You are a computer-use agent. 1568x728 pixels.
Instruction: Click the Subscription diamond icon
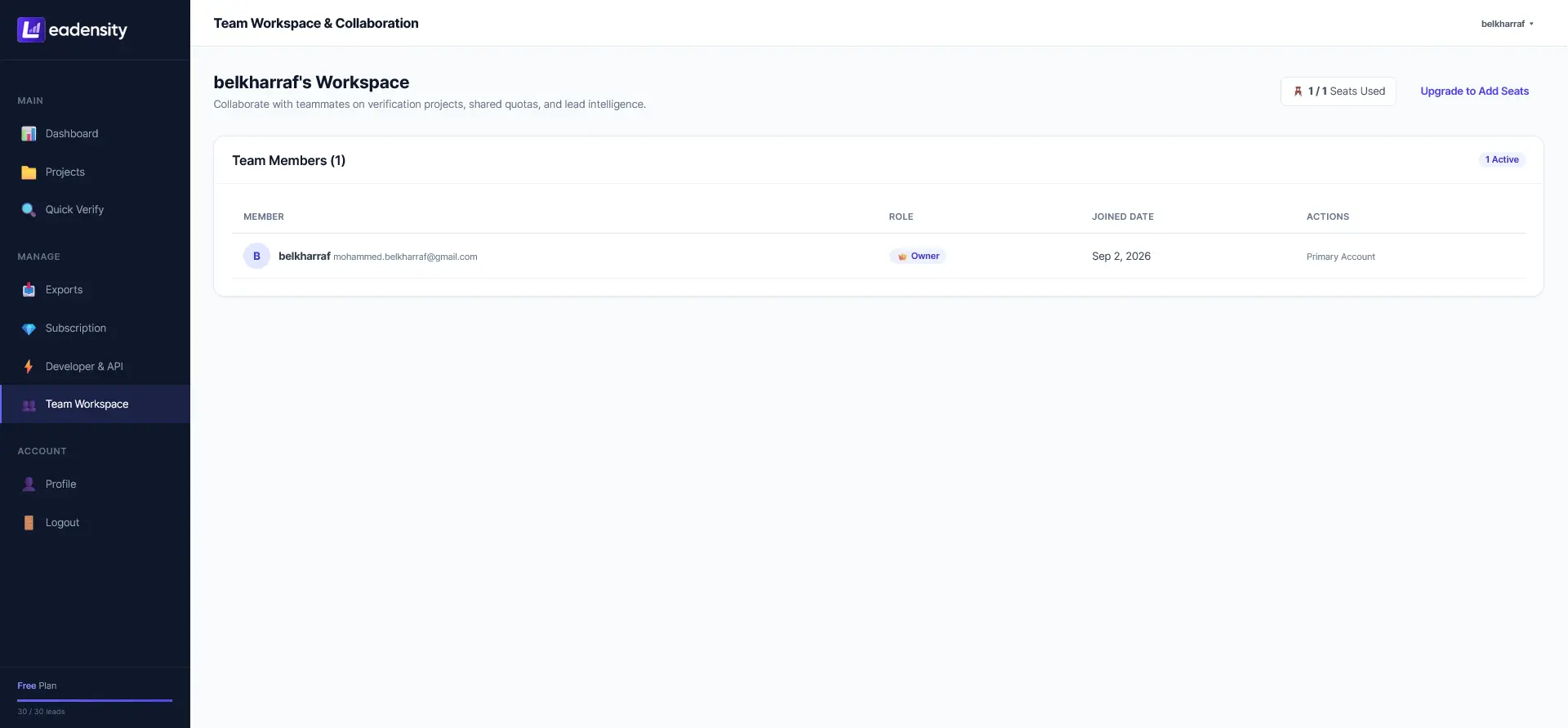pyautogui.click(x=29, y=328)
